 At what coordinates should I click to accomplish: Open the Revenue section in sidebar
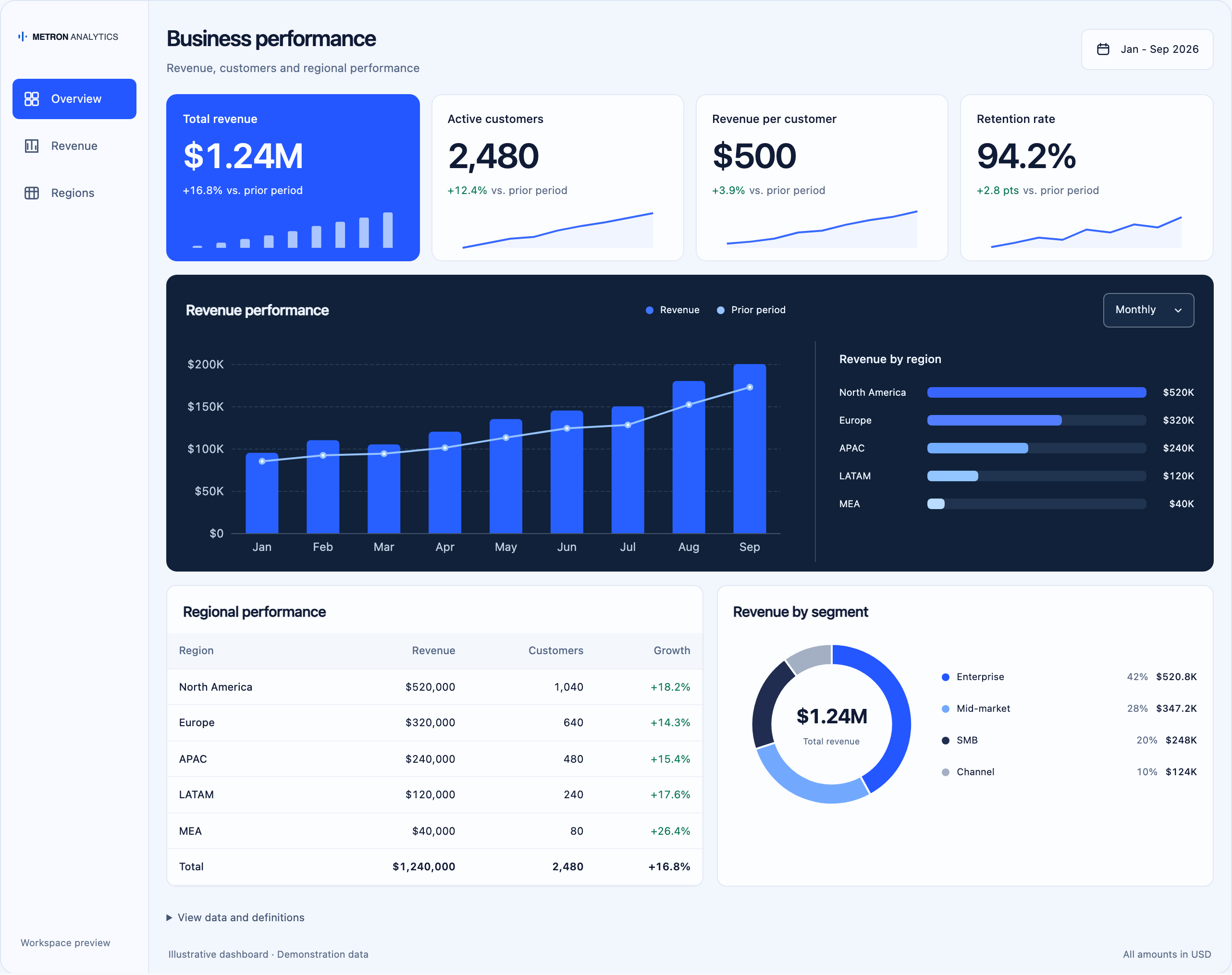click(74, 146)
